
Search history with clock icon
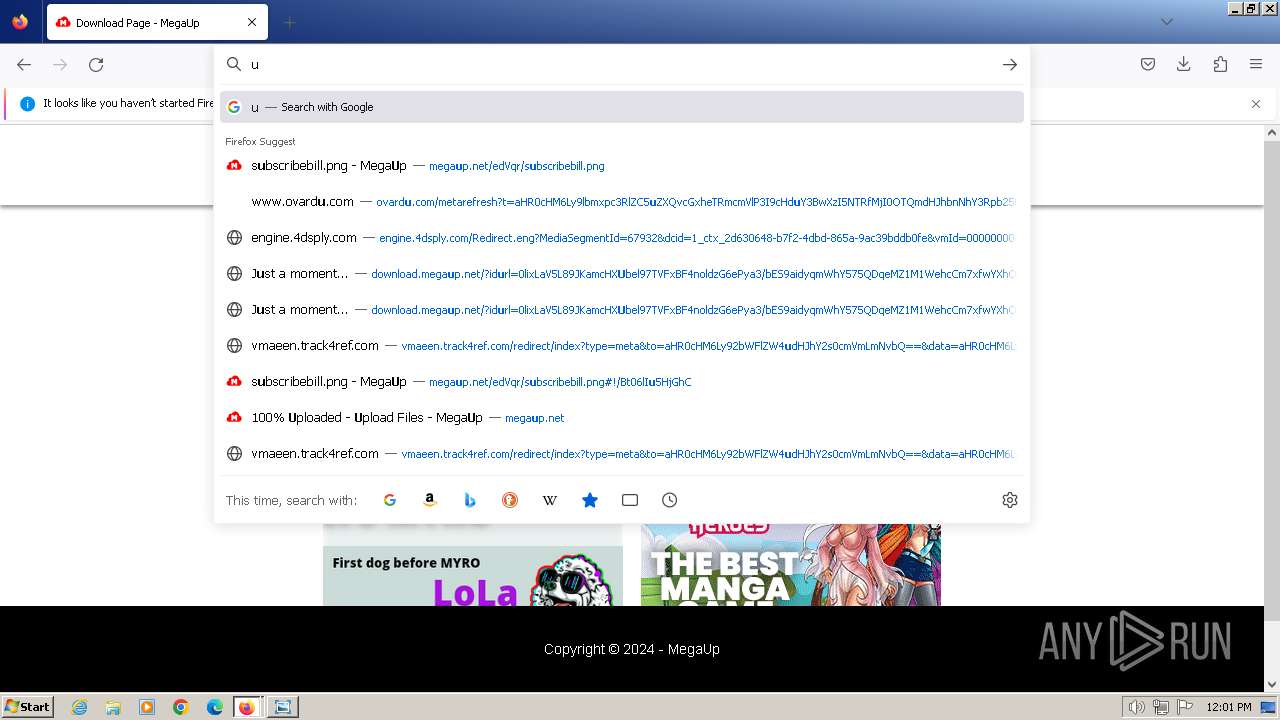670,500
